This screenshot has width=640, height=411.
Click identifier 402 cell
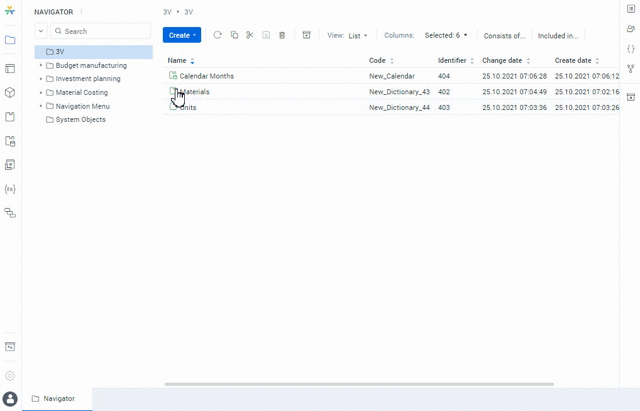tap(444, 92)
